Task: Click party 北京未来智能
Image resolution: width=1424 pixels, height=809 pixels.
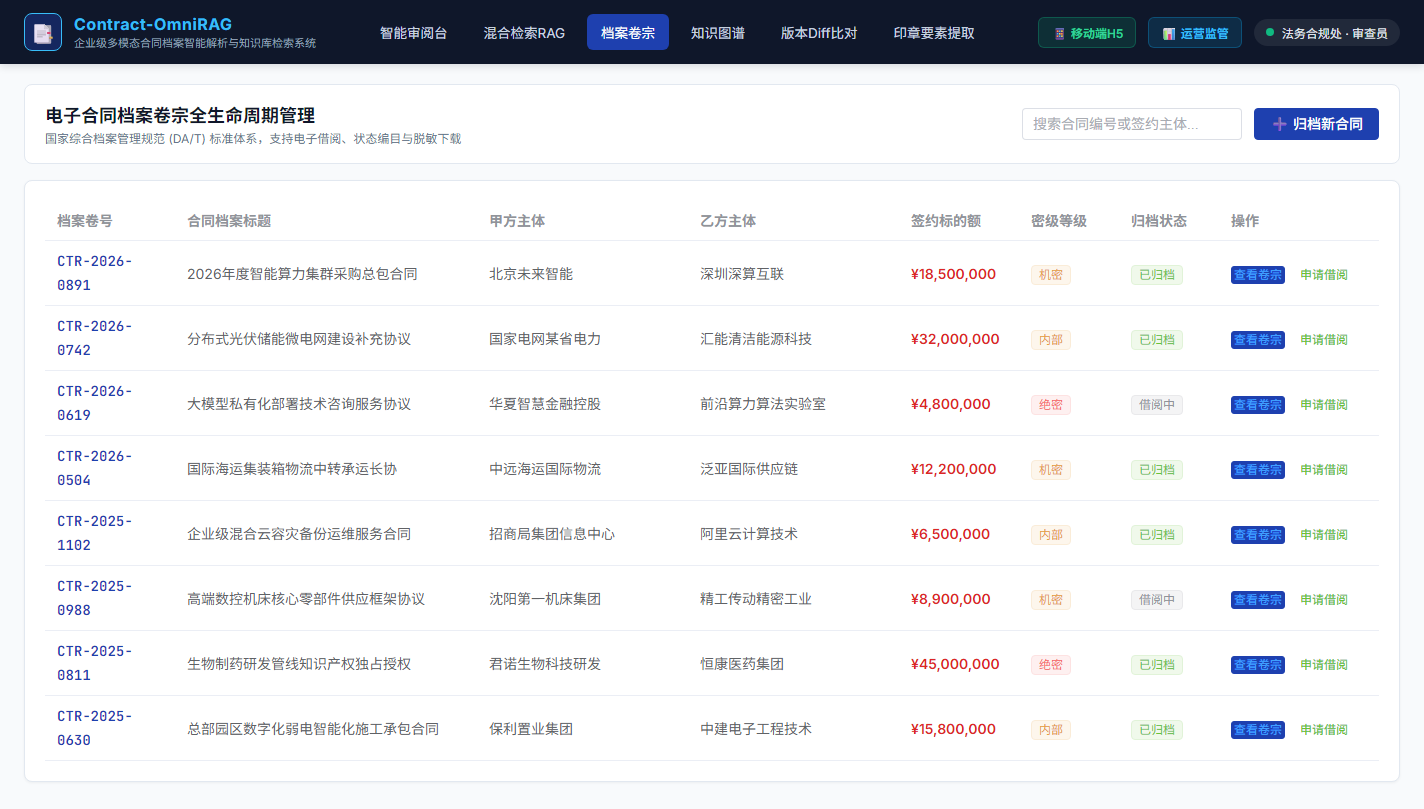Action: click(x=531, y=274)
